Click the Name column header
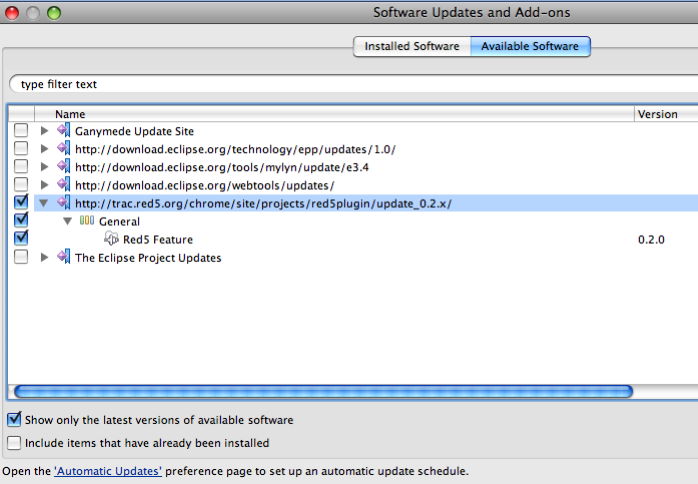The image size is (698, 484). coord(334,114)
